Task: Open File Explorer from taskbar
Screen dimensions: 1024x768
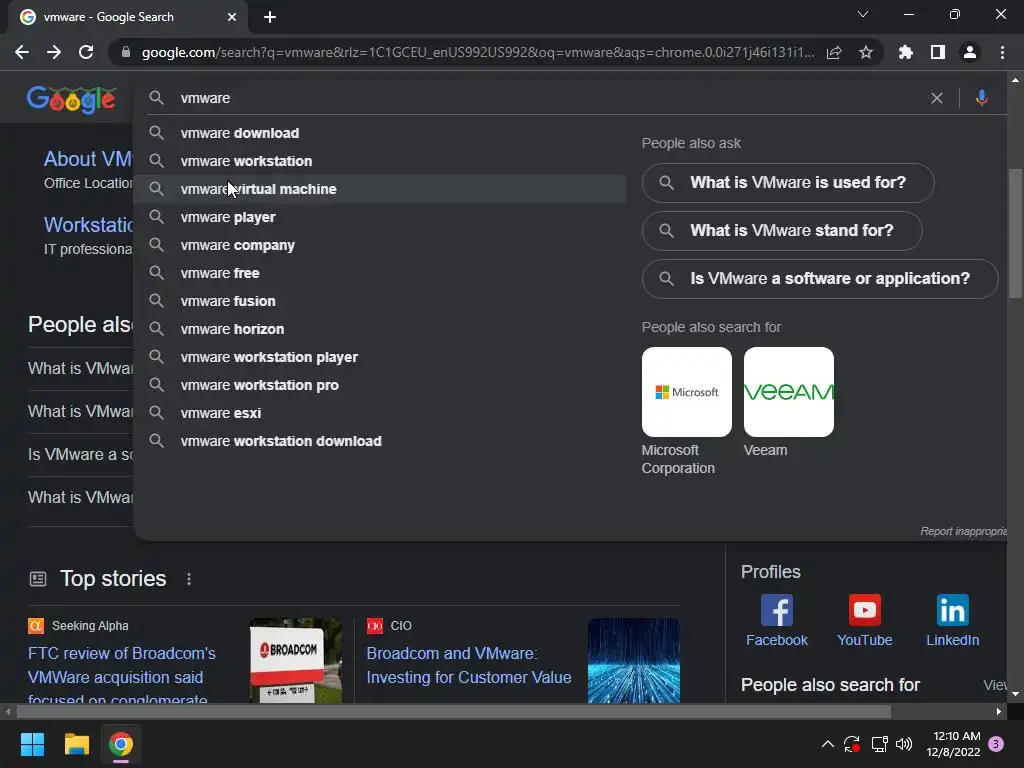Action: 76,744
